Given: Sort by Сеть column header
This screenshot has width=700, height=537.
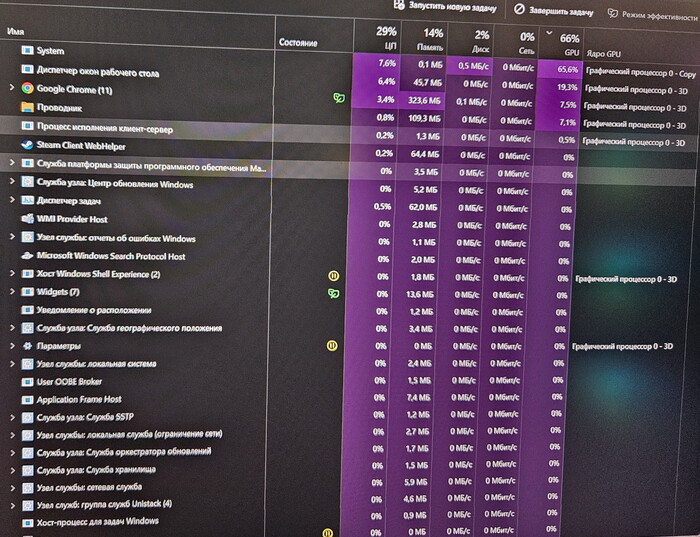Looking at the screenshot, I should click(x=516, y=43).
